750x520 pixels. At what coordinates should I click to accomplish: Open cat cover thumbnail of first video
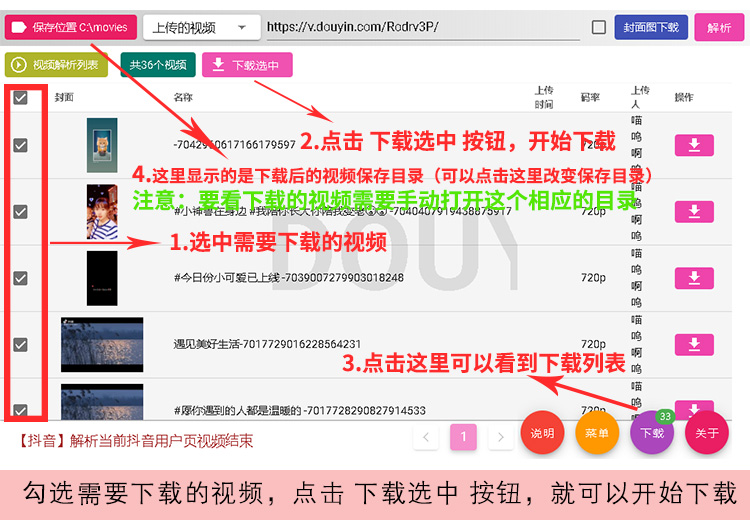click(102, 145)
